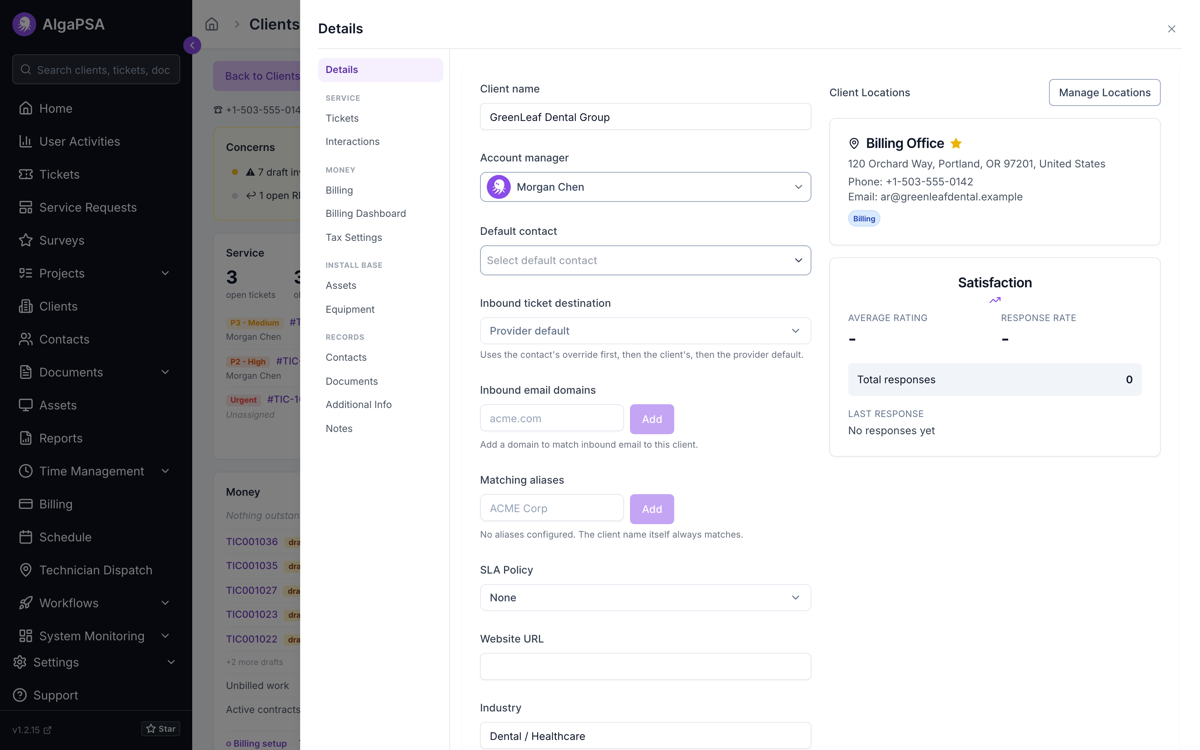Open Support in the sidebar
The height and width of the screenshot is (750, 1200).
[x=55, y=695]
